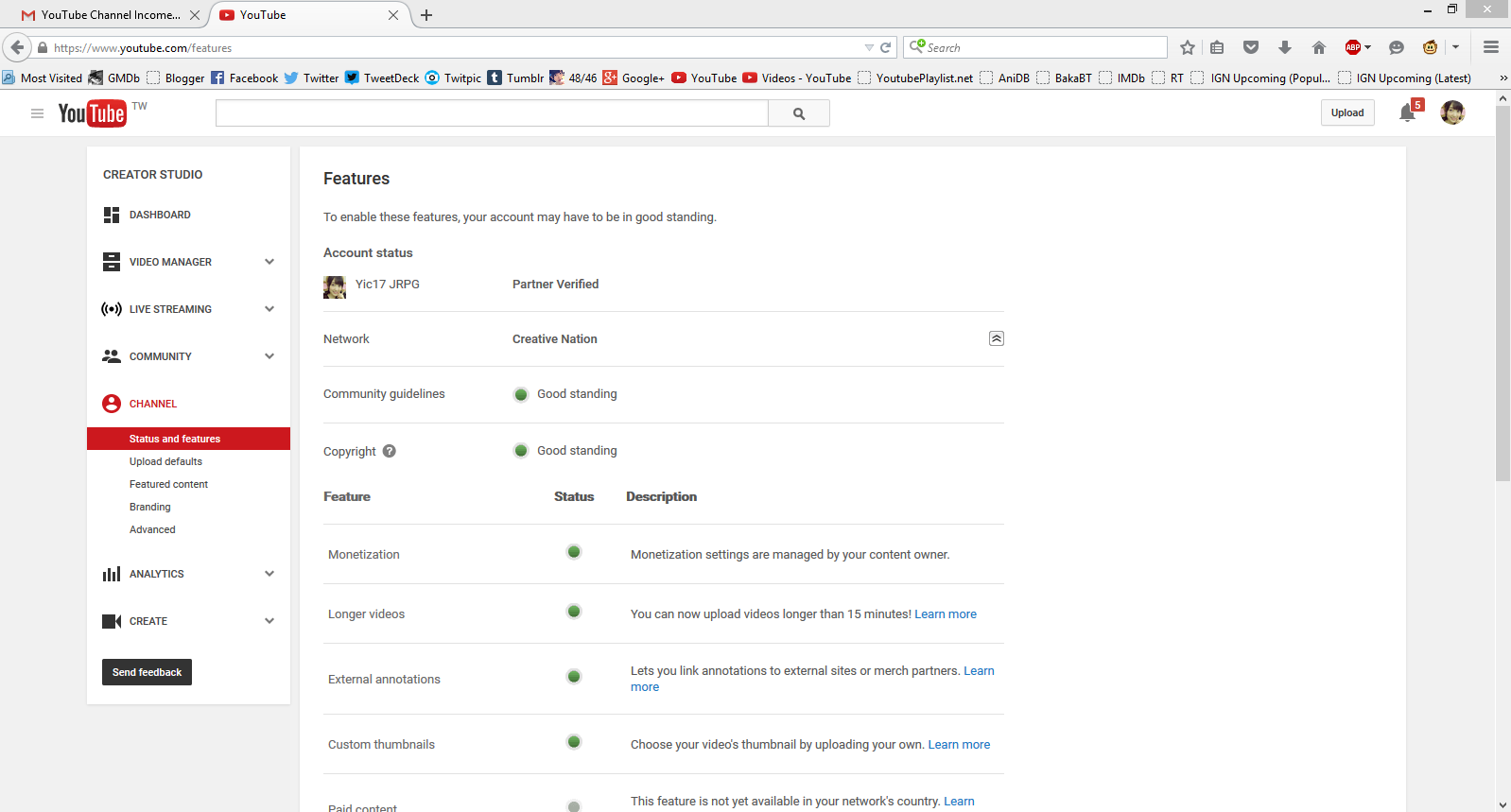The height and width of the screenshot is (812, 1511).
Task: Click the Analytics bar chart icon
Action: pos(112,574)
